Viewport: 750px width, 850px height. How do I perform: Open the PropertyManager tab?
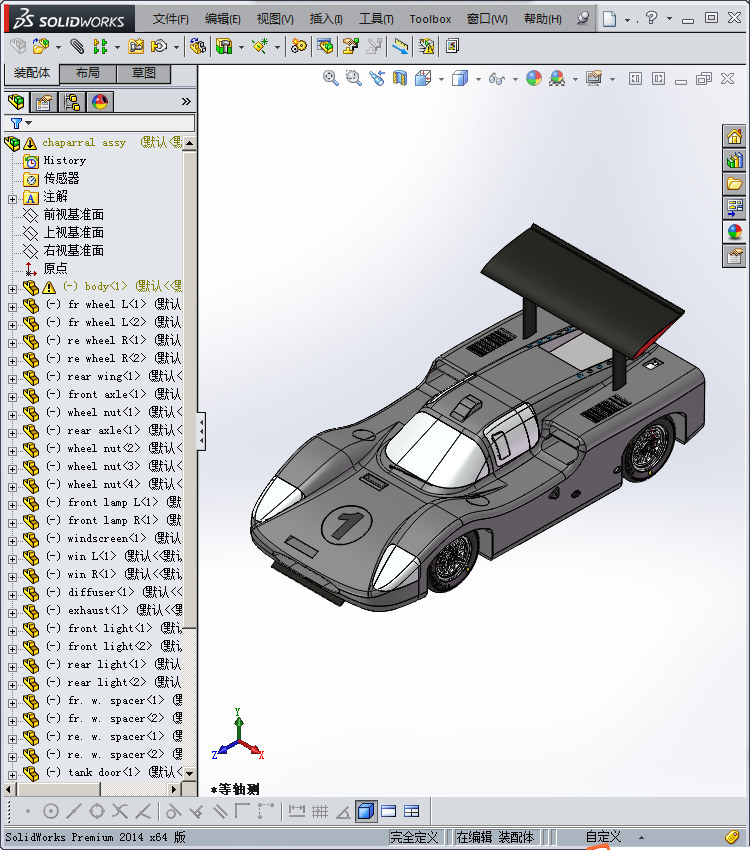[44, 102]
